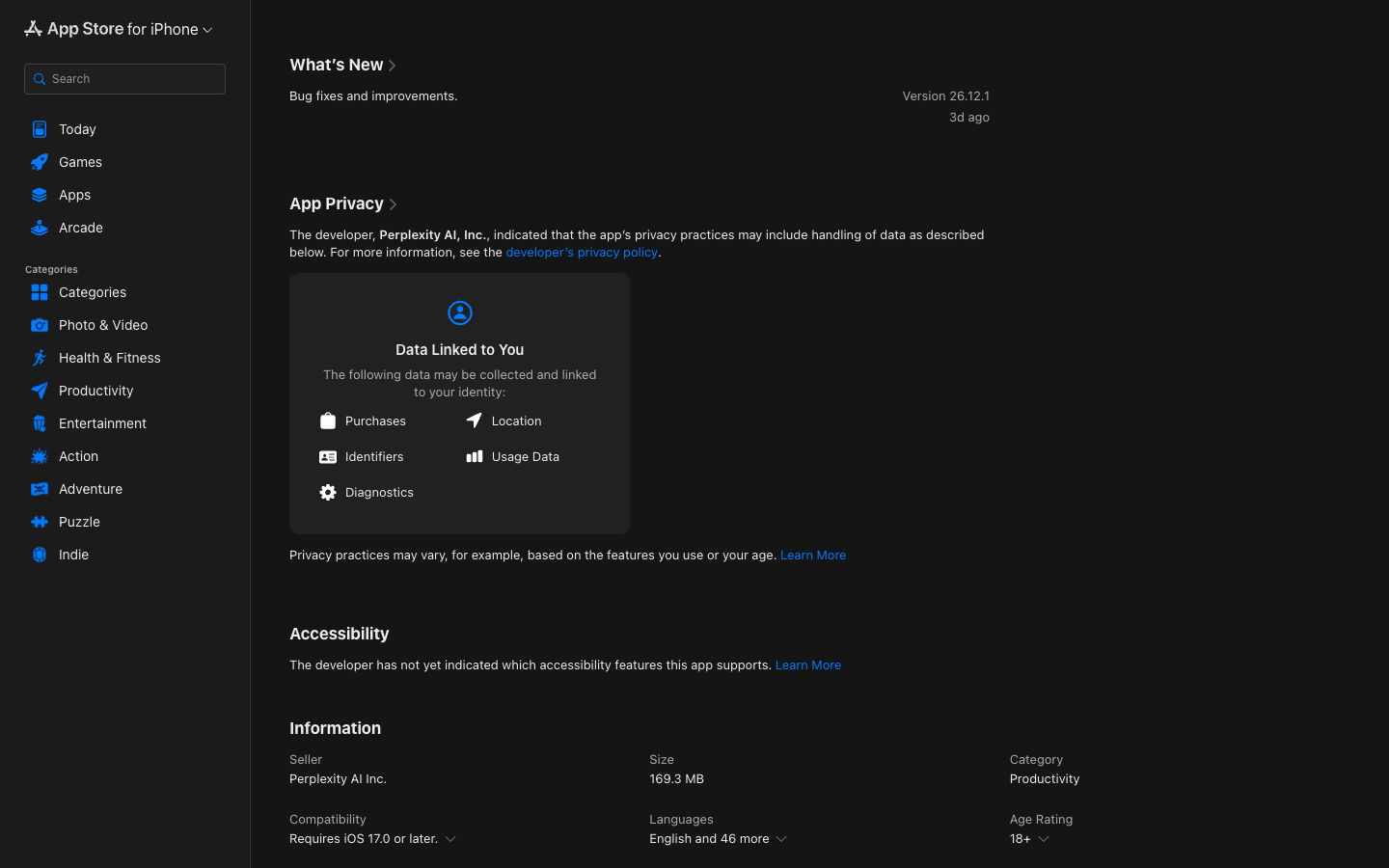Browse the Adventure category label
The height and width of the screenshot is (868, 1389).
[91, 489]
